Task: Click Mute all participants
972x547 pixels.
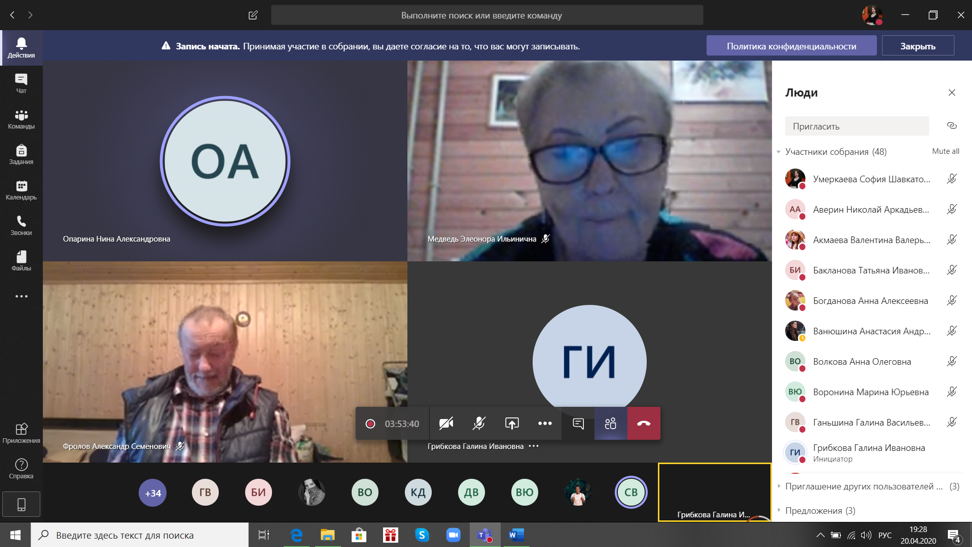Action: tap(945, 152)
